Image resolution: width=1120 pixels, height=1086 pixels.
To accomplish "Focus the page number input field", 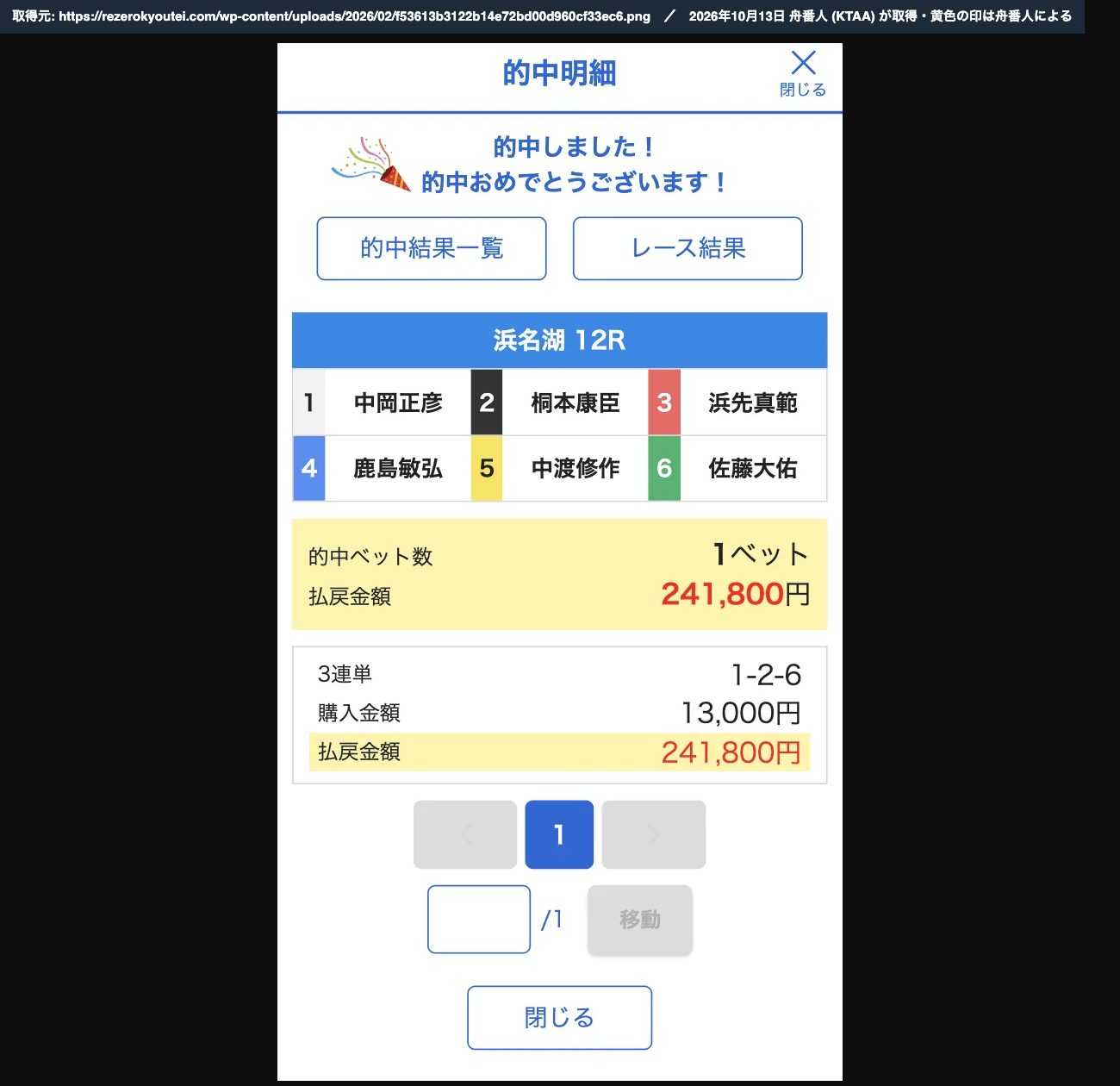I will 479,920.
